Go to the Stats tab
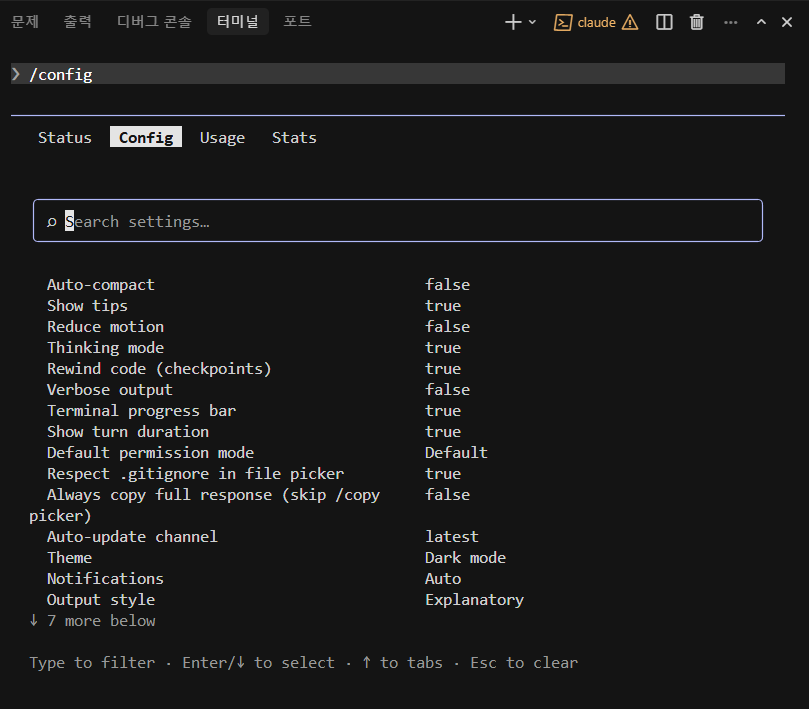This screenshot has height=709, width=809. (x=294, y=138)
